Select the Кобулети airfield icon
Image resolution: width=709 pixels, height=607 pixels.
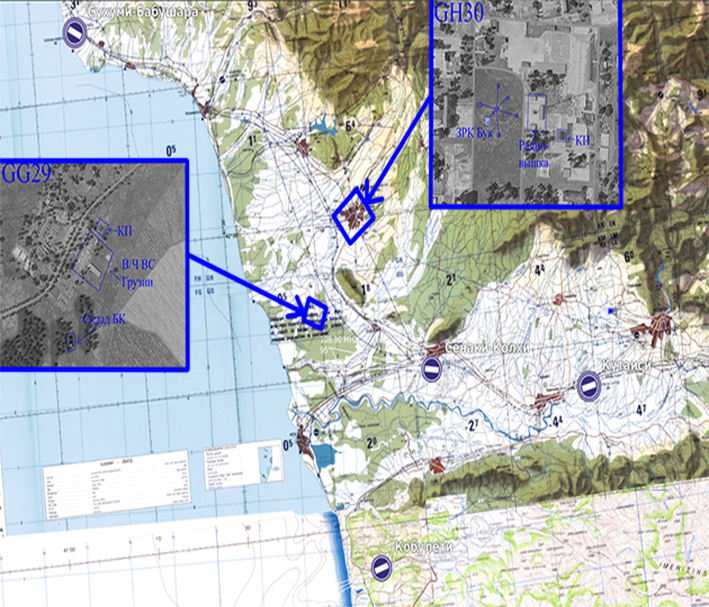(381, 567)
